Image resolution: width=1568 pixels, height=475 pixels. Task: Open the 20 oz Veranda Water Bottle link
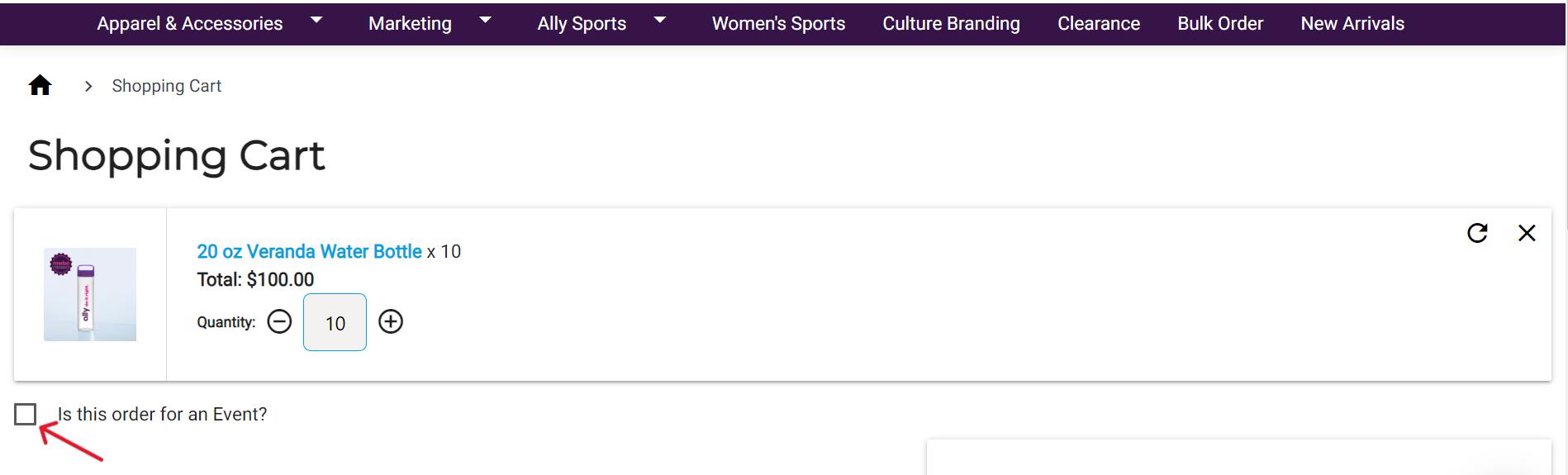(309, 251)
